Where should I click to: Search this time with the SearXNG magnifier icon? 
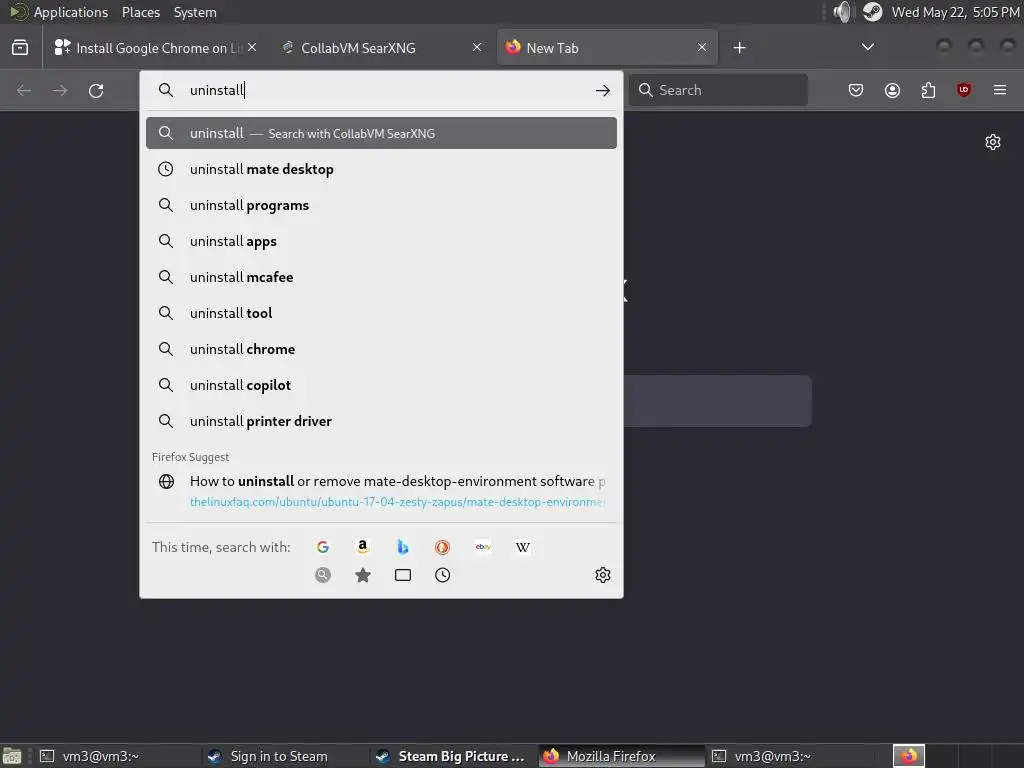click(323, 575)
